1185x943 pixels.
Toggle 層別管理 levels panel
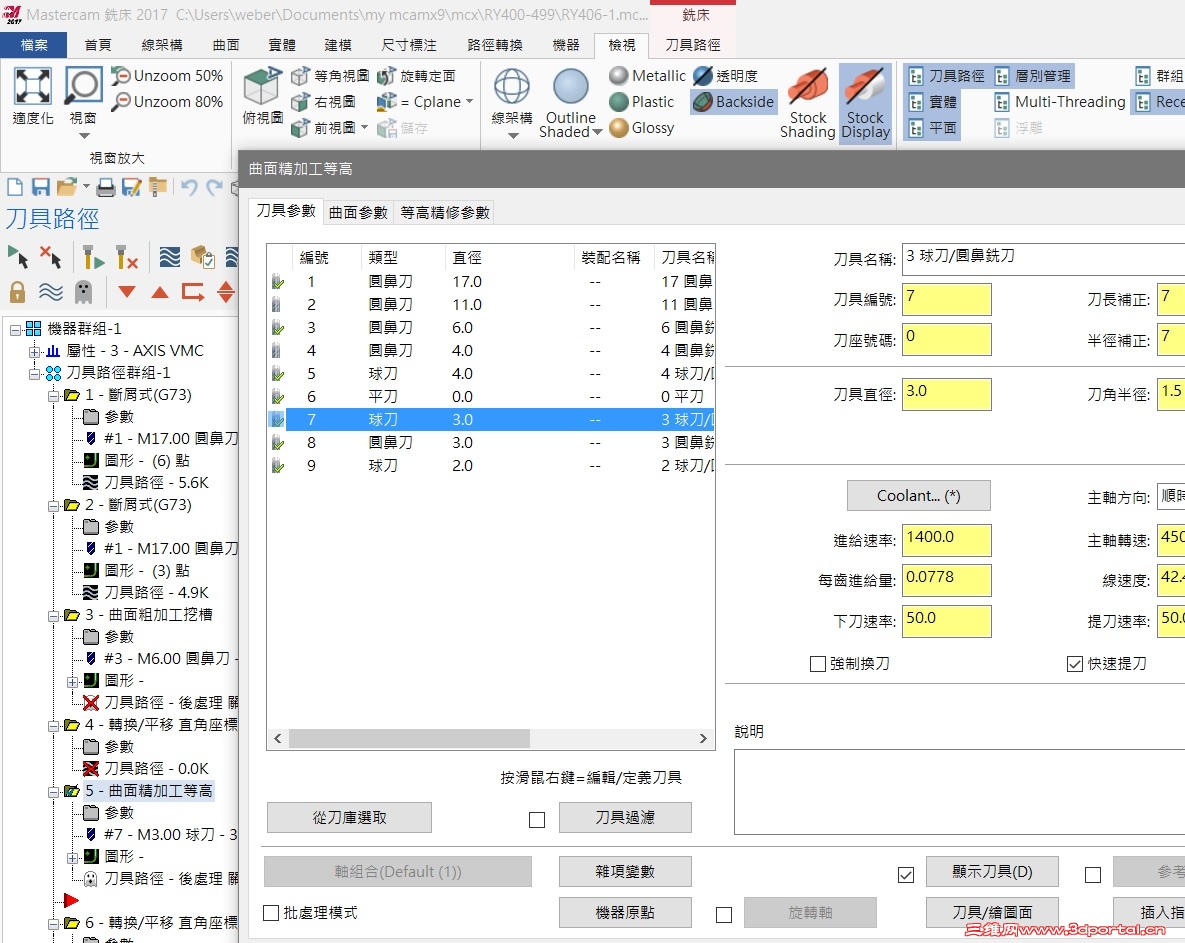tap(1033, 76)
